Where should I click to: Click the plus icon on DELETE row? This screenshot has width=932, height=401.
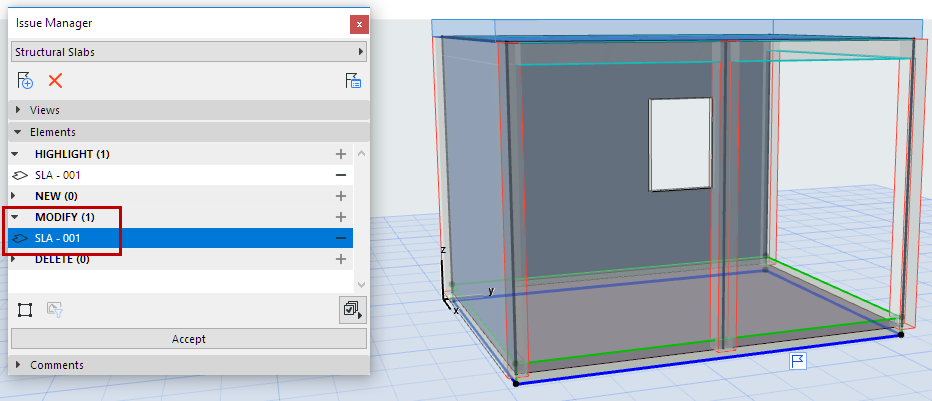coord(341,259)
